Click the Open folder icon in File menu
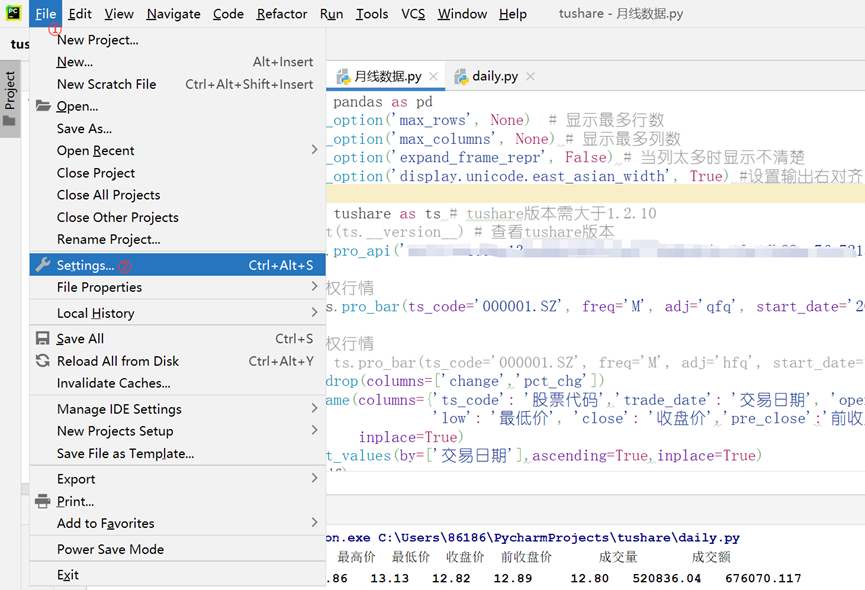The height and width of the screenshot is (590, 865). pos(43,106)
